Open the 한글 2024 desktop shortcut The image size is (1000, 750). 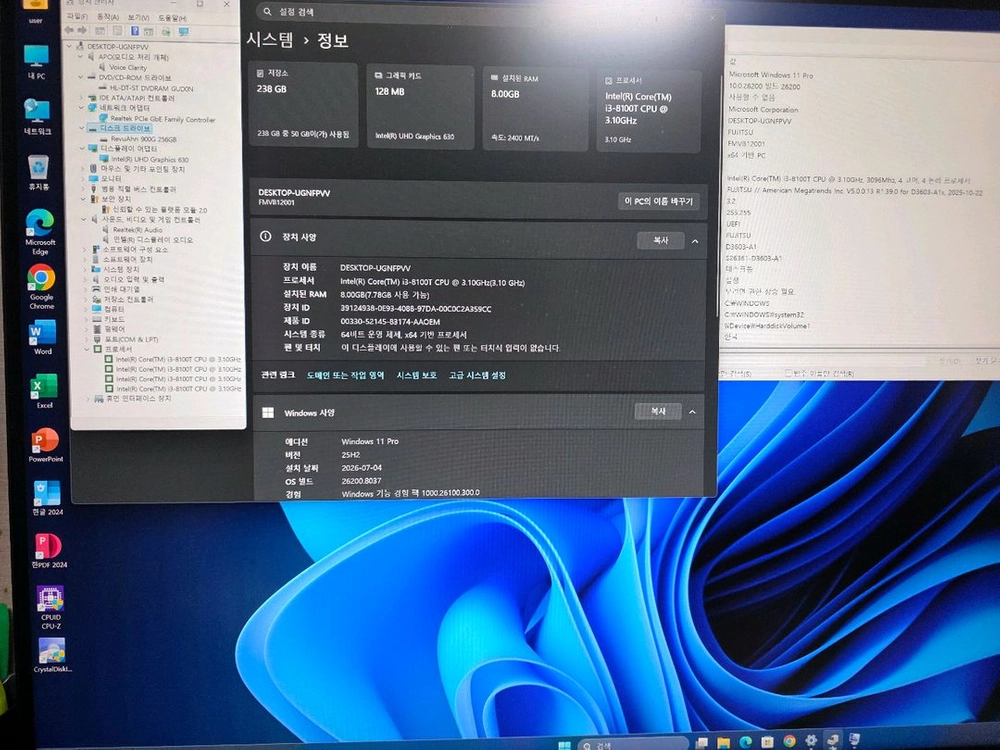pyautogui.click(x=48, y=498)
